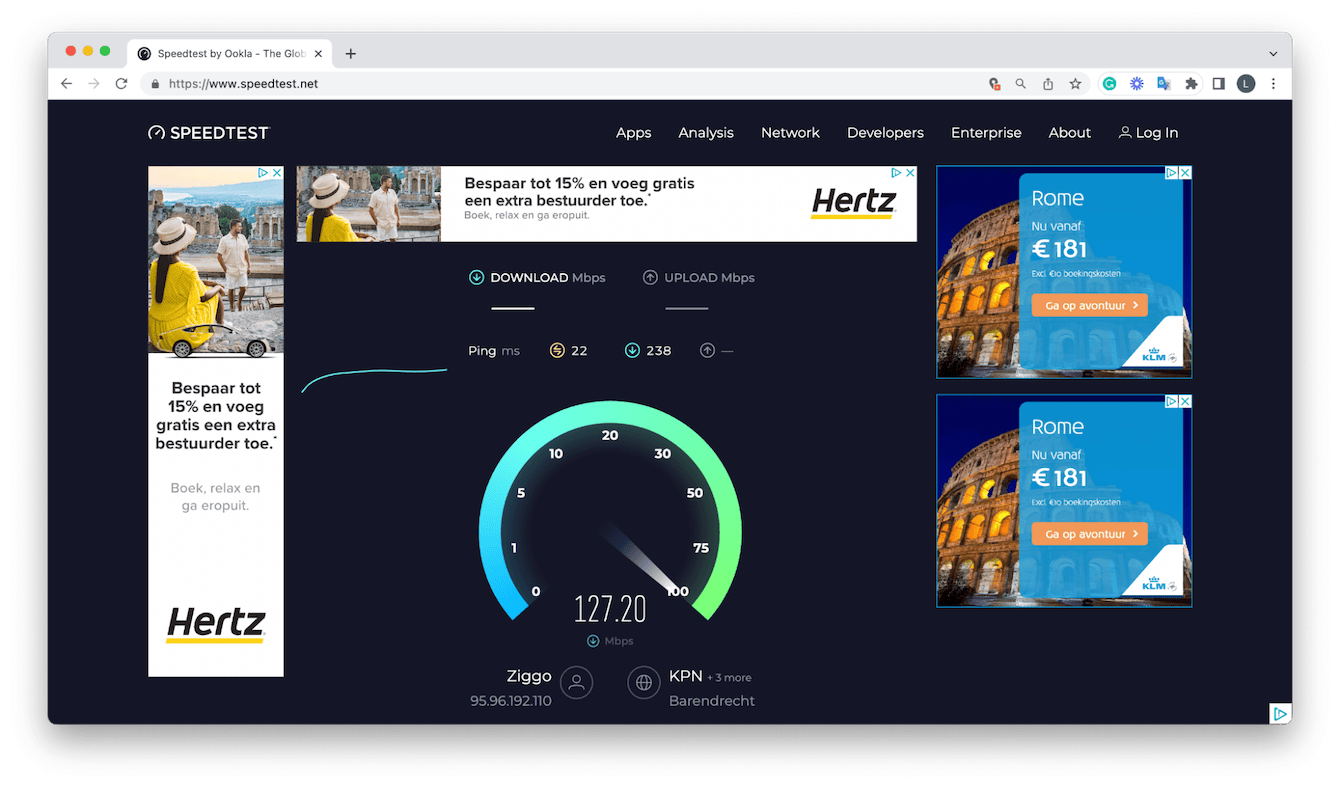Click the Grammarly extension icon in toolbar

[1109, 84]
